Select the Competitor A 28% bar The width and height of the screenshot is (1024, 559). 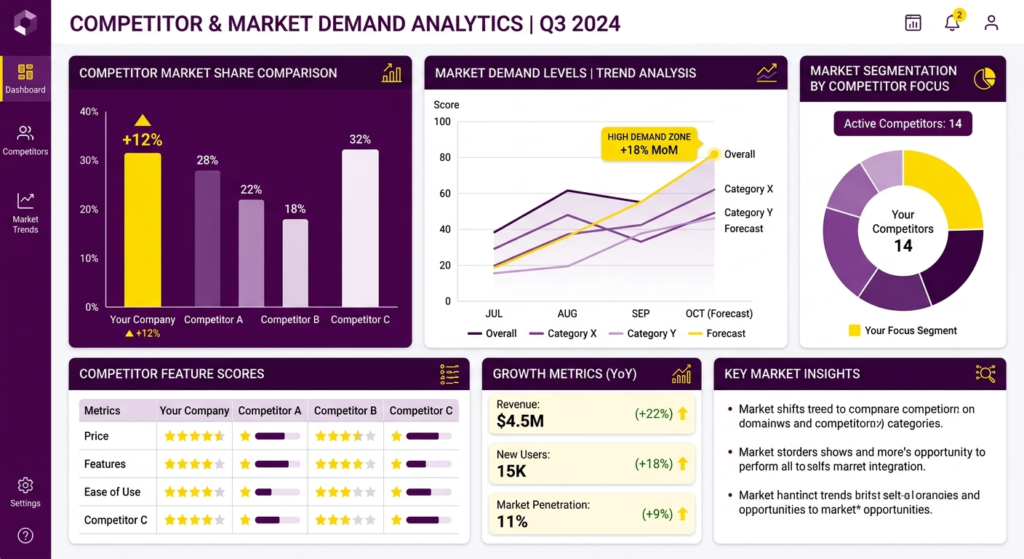[208, 238]
